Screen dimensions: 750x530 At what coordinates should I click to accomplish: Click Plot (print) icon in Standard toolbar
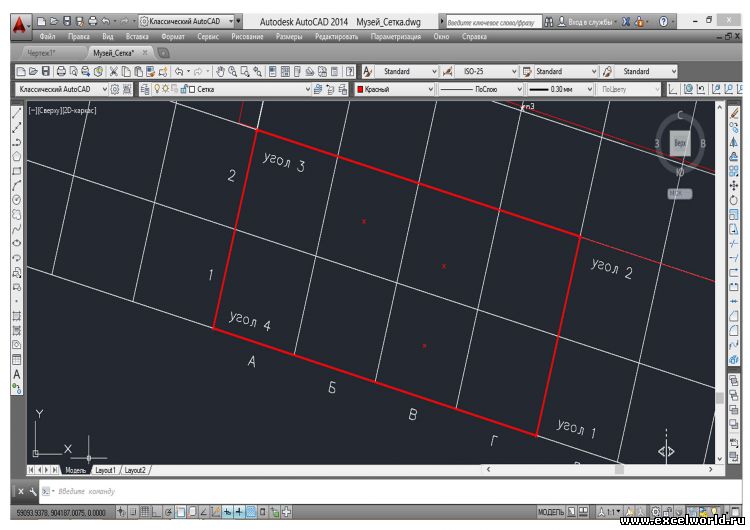(61, 72)
